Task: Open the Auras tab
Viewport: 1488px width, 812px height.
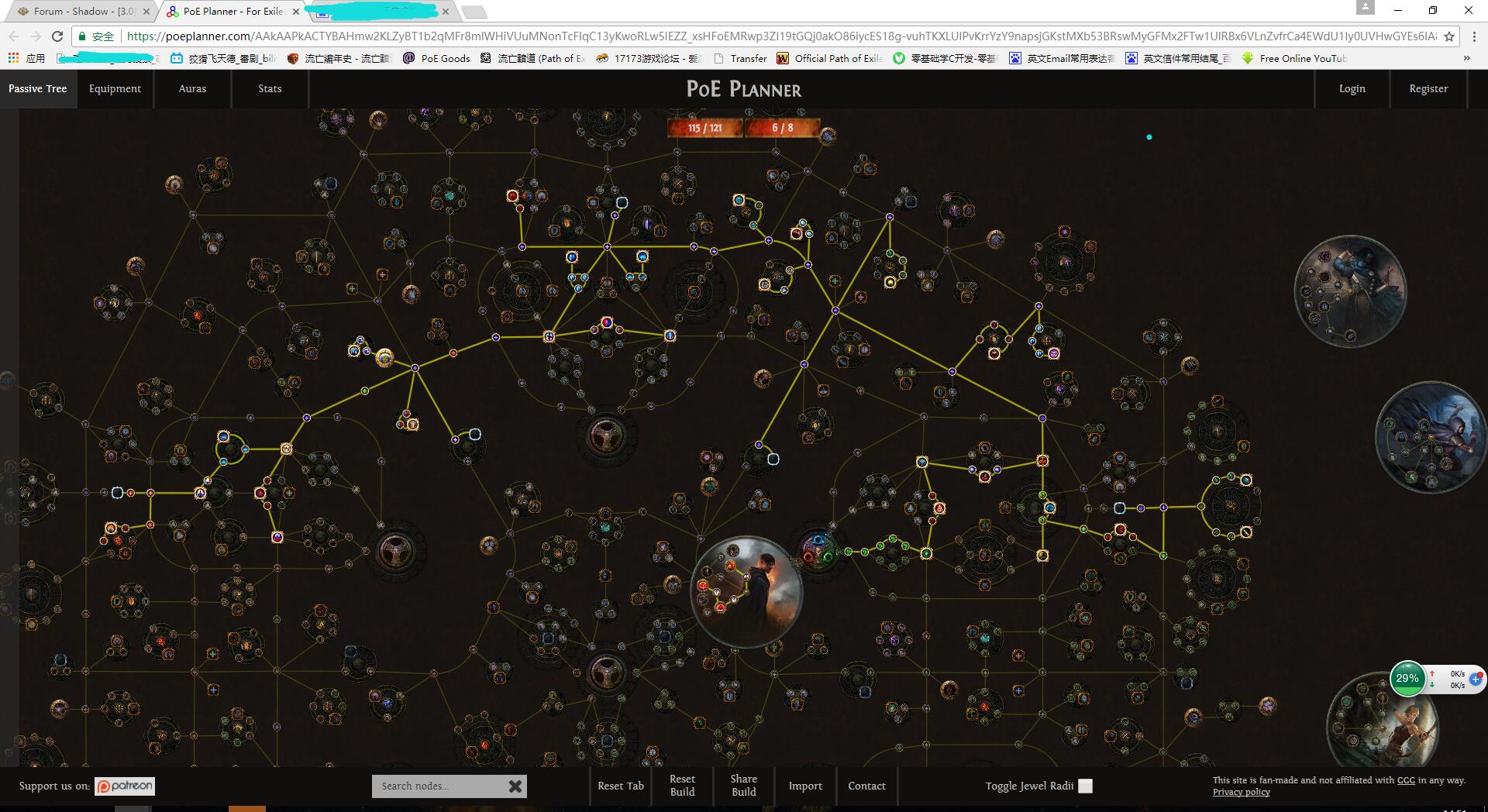Action: tap(192, 88)
